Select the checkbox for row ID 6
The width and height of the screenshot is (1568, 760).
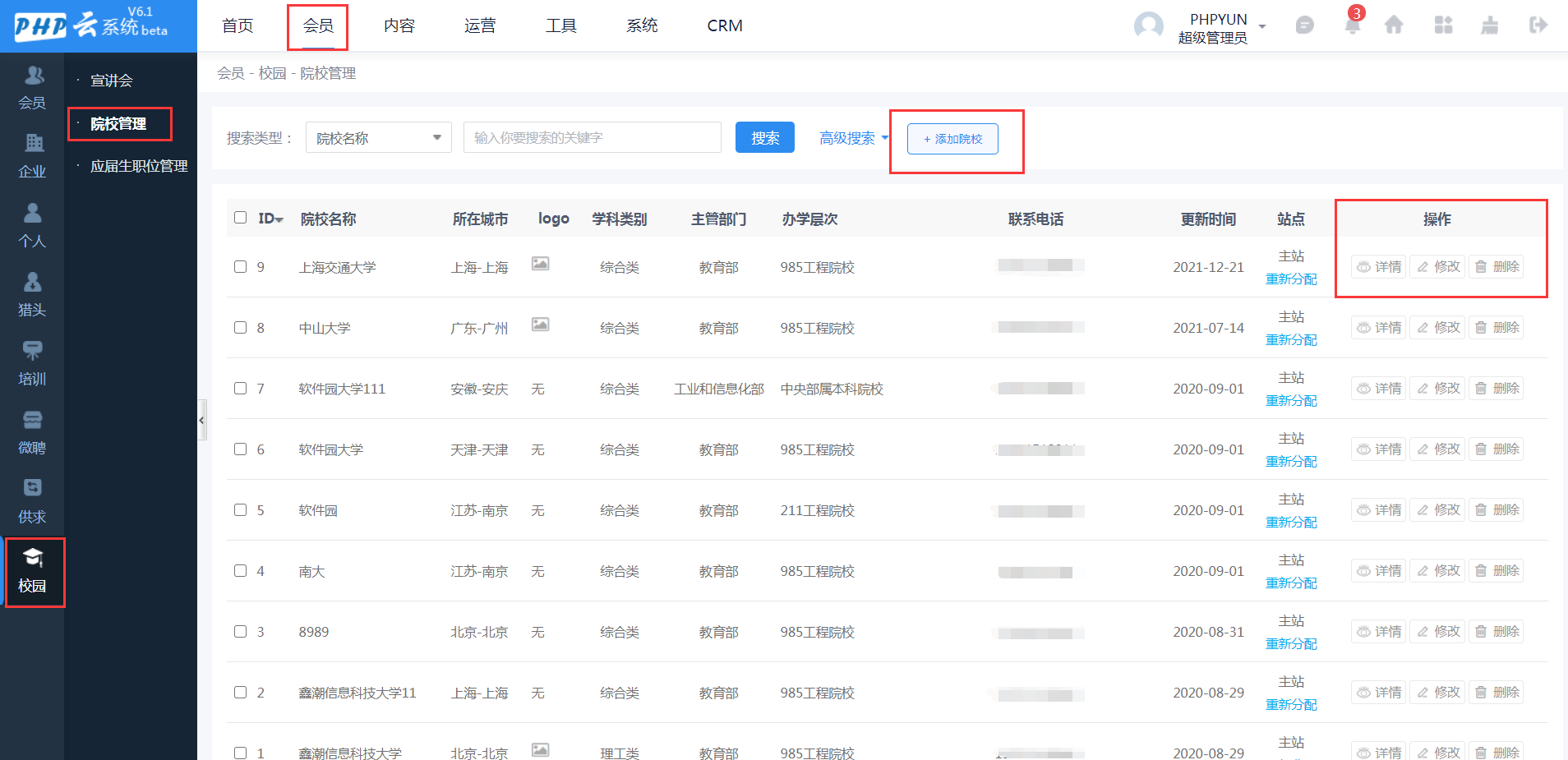click(240, 449)
